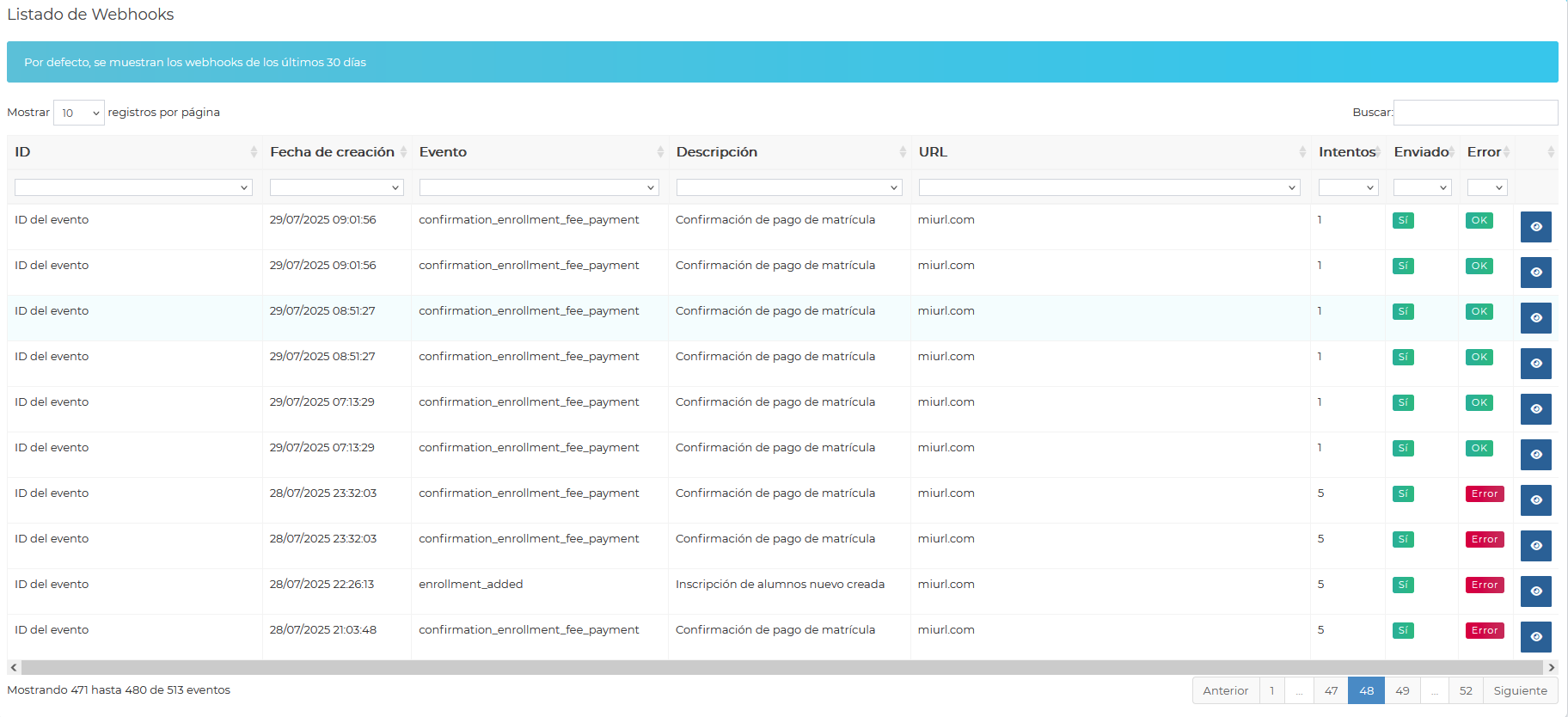
Task: Go to pagination page 1
Action: 1272,690
